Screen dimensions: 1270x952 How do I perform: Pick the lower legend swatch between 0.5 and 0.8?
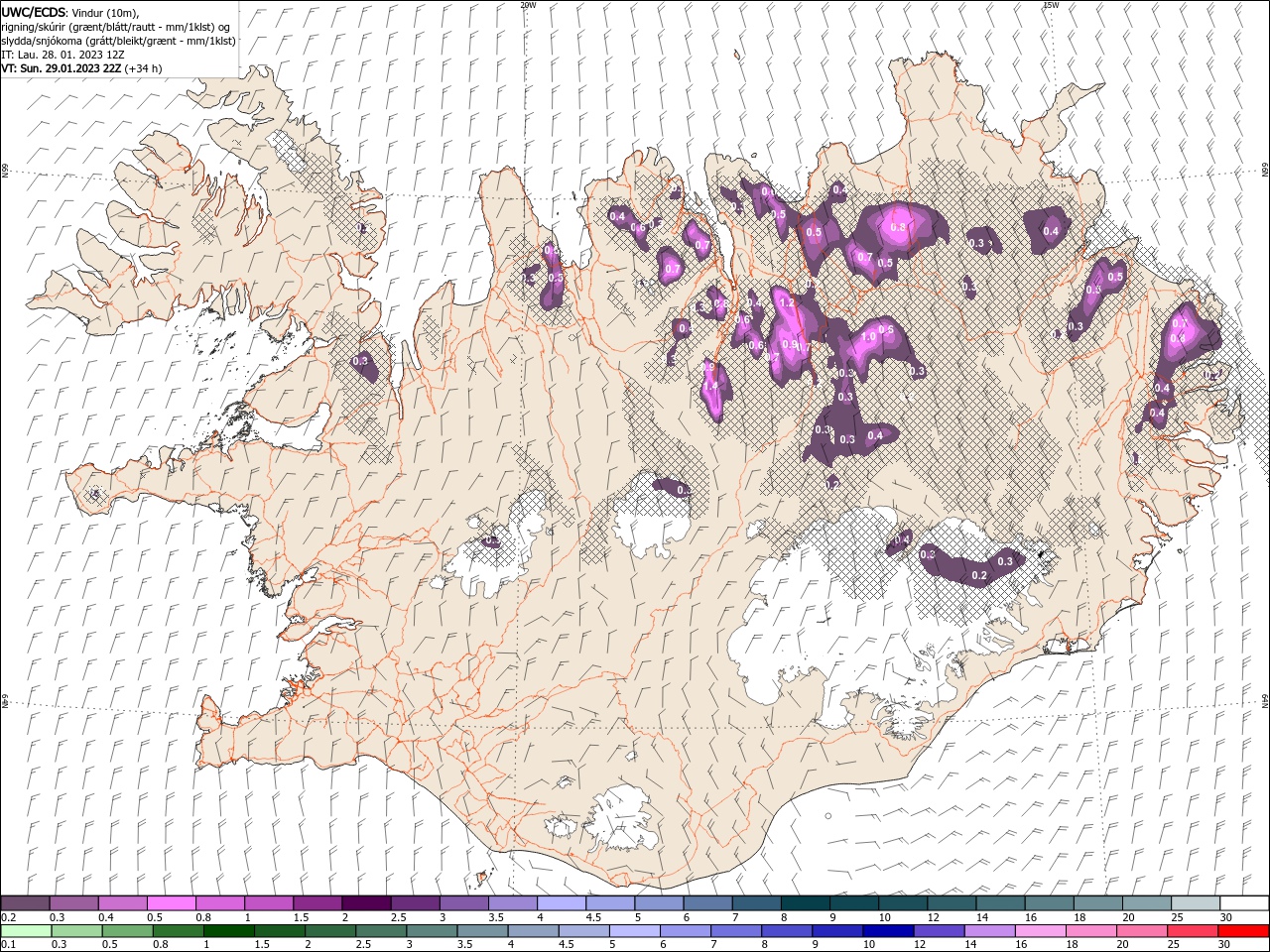pos(127,931)
